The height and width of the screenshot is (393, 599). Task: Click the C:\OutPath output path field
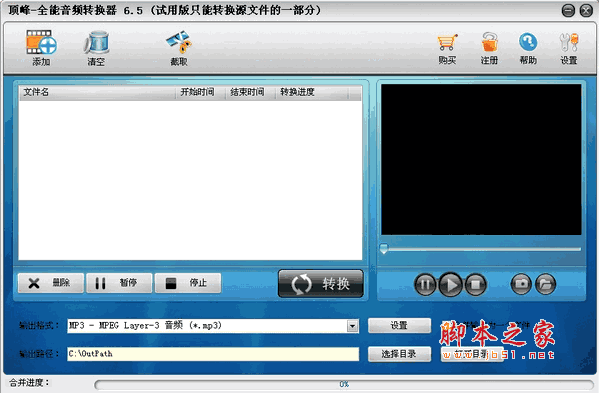click(x=213, y=354)
